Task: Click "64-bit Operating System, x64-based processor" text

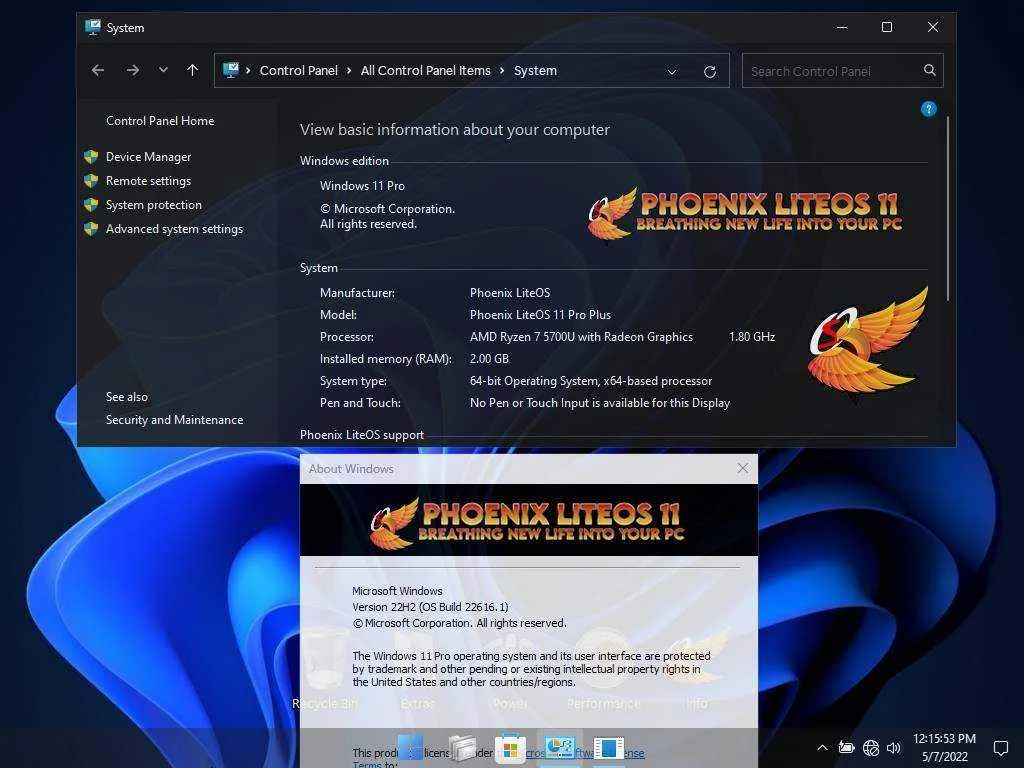Action: [x=591, y=381]
